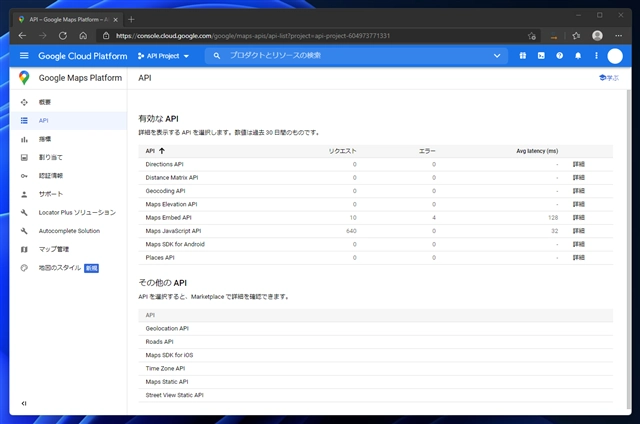Open the help question mark icon

(x=559, y=55)
